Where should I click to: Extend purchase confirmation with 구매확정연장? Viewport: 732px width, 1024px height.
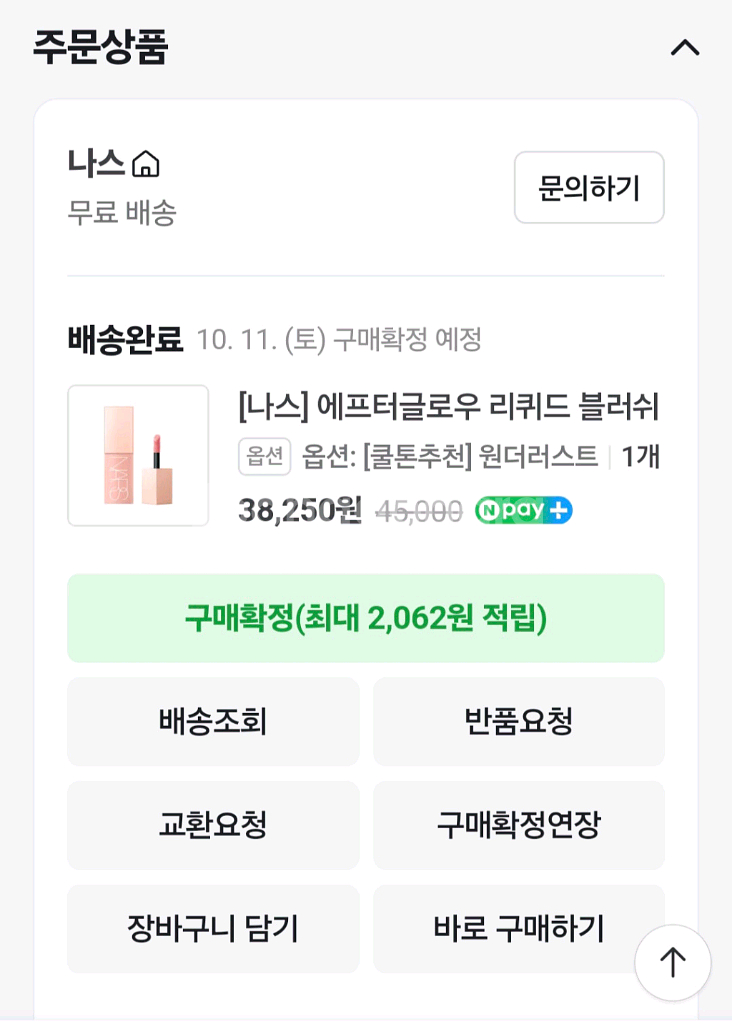519,825
